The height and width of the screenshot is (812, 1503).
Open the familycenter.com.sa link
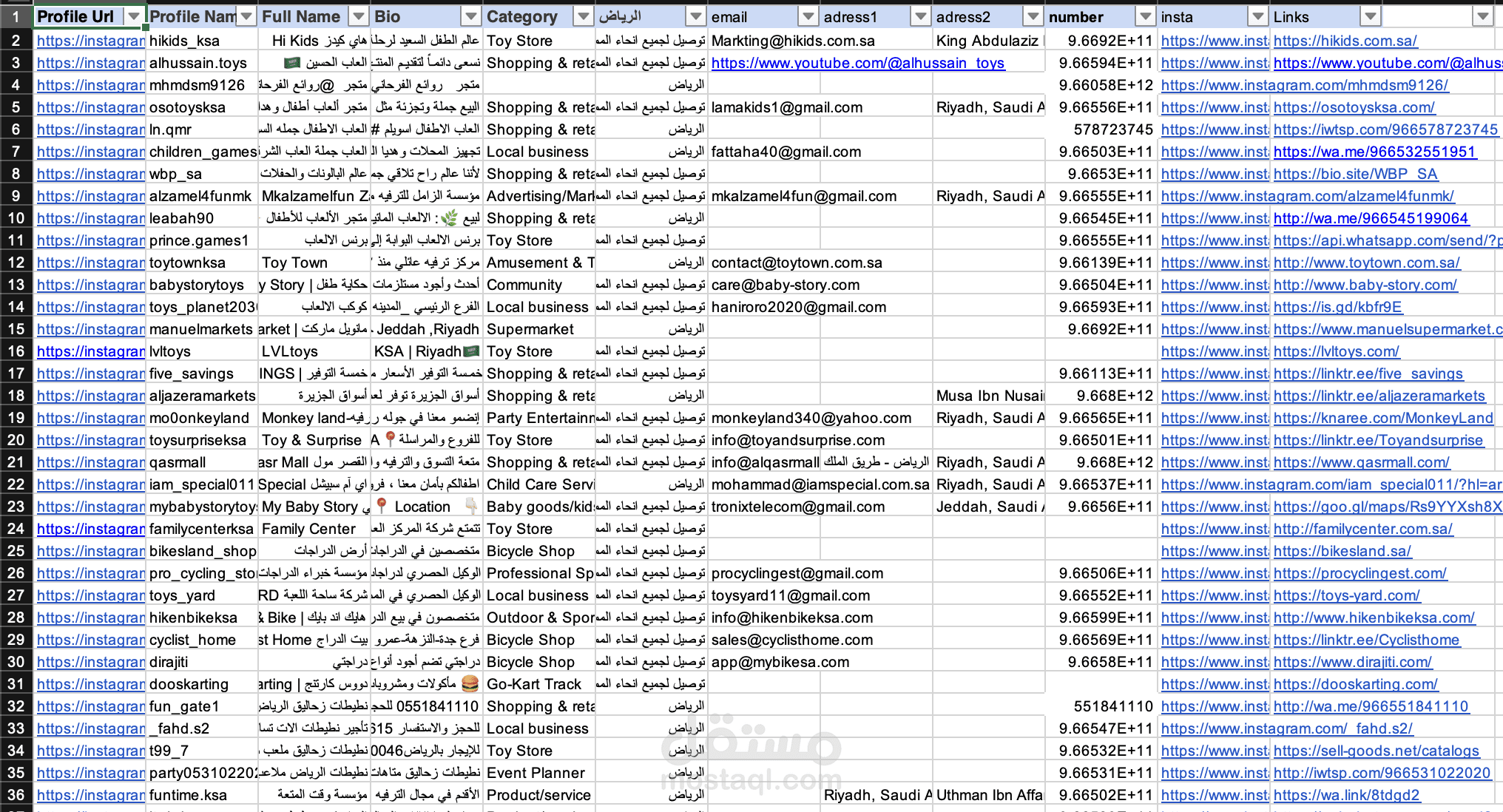(x=1363, y=529)
